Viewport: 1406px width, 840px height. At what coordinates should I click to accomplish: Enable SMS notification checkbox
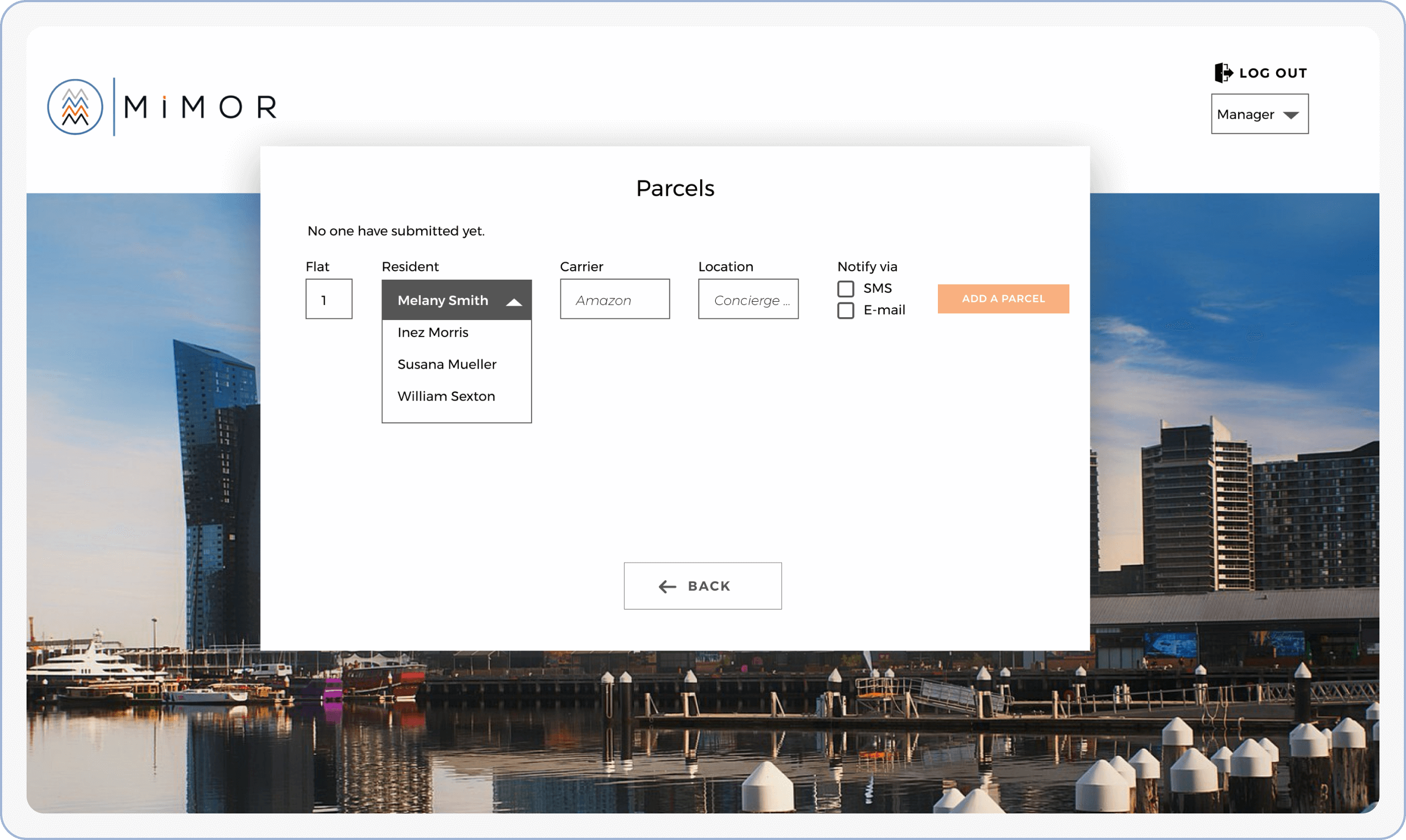click(845, 288)
